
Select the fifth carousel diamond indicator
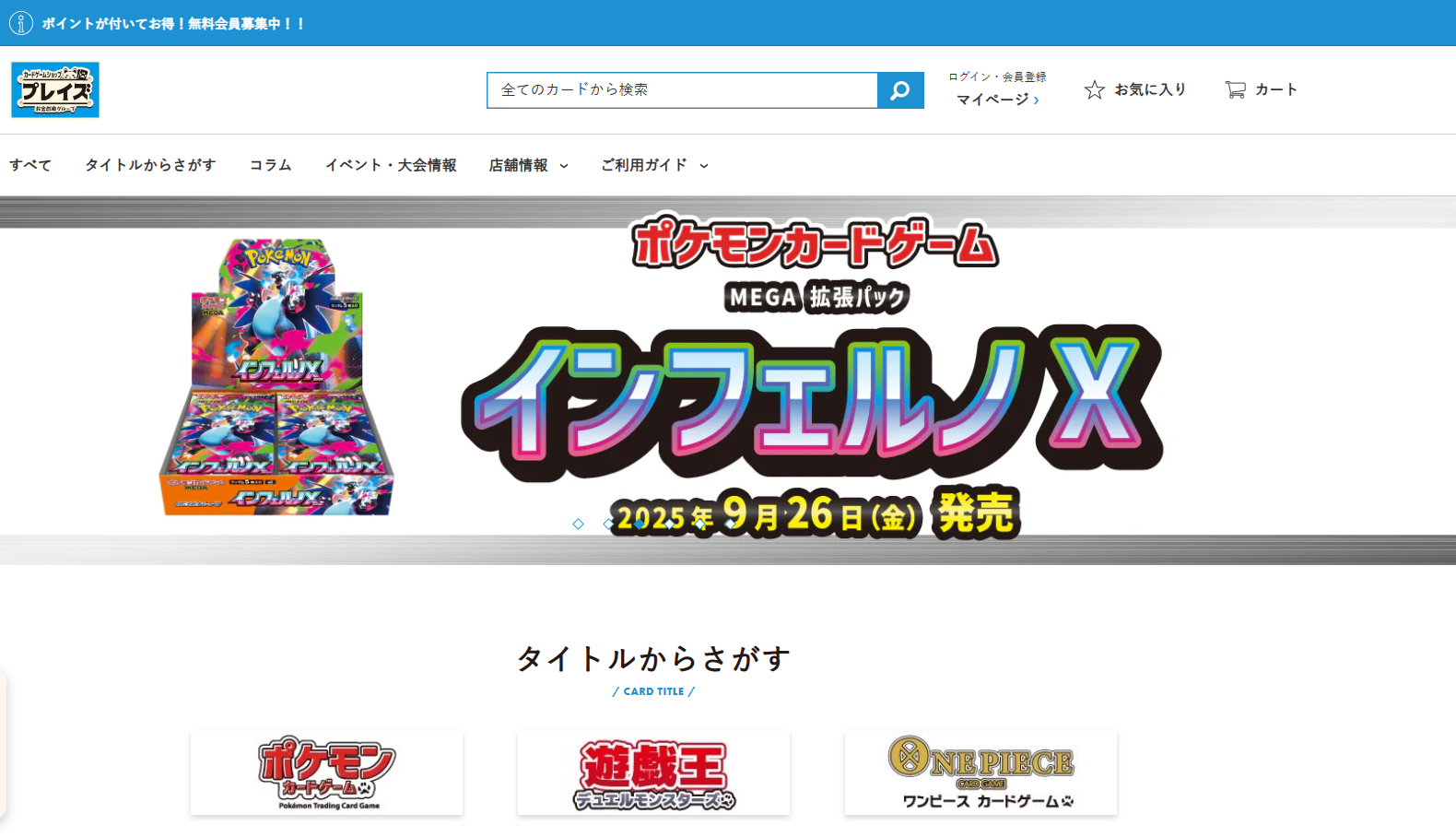coord(699,524)
